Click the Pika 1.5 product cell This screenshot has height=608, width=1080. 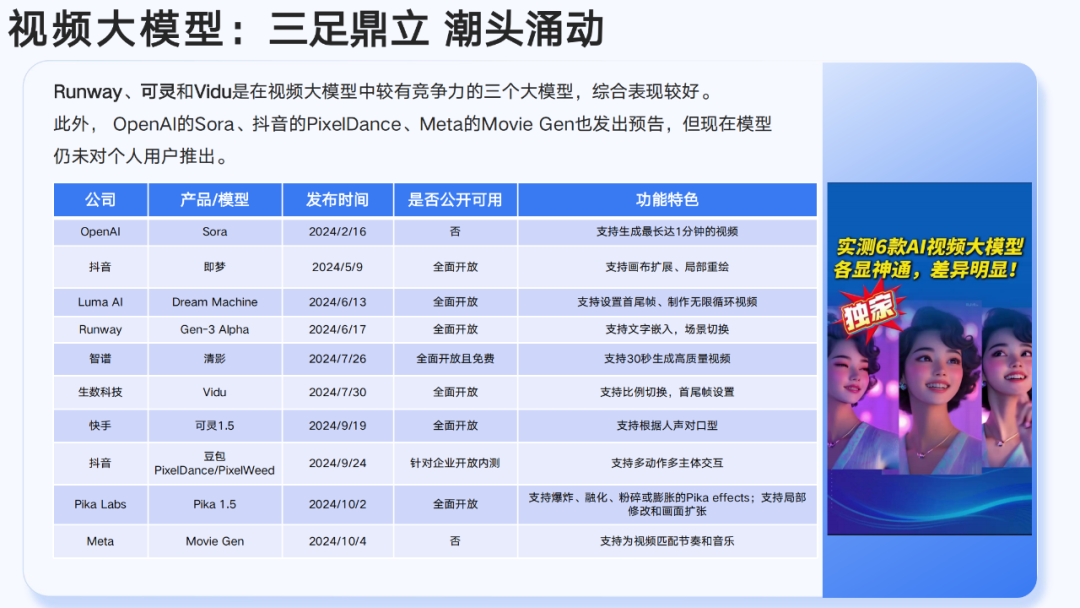215,505
